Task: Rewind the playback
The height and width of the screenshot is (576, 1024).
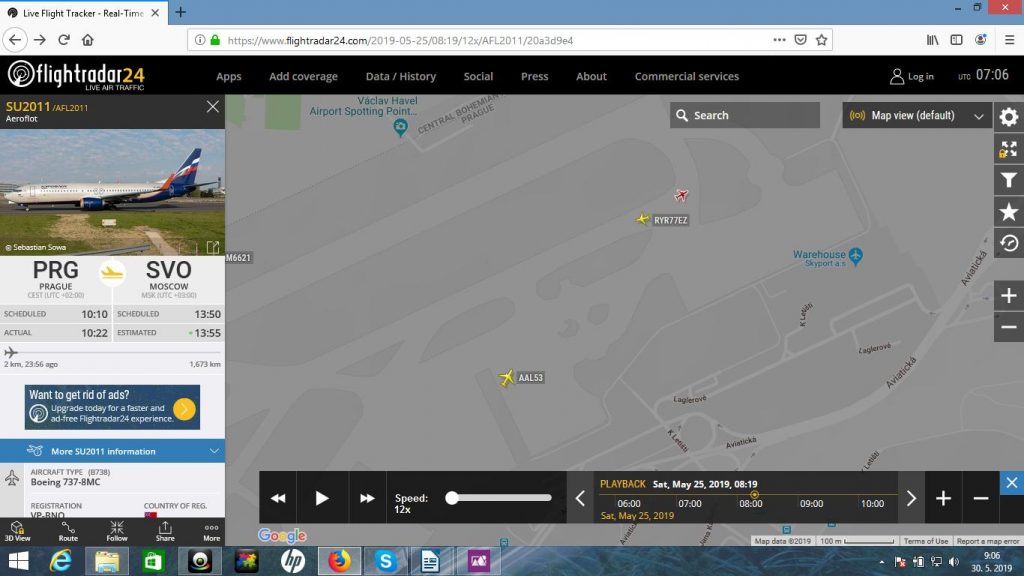Action: click(278, 498)
